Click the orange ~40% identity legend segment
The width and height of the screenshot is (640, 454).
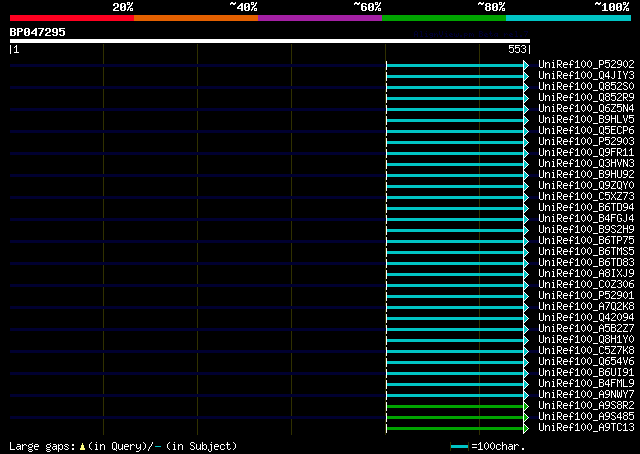coord(196,18)
